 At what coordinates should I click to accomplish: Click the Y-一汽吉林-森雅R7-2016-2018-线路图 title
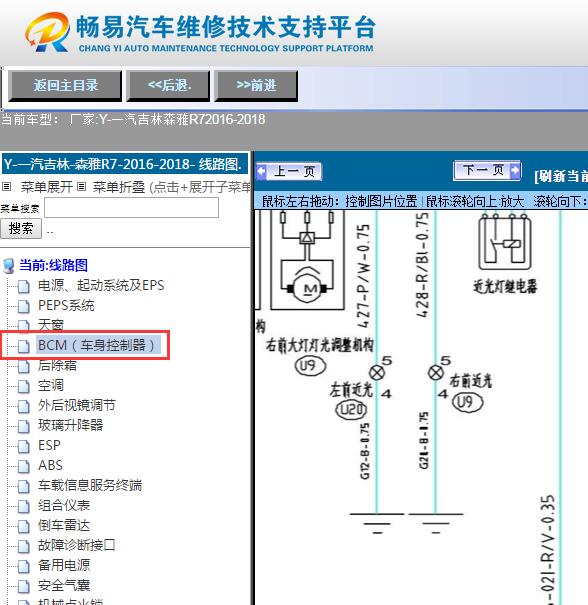pyautogui.click(x=123, y=165)
